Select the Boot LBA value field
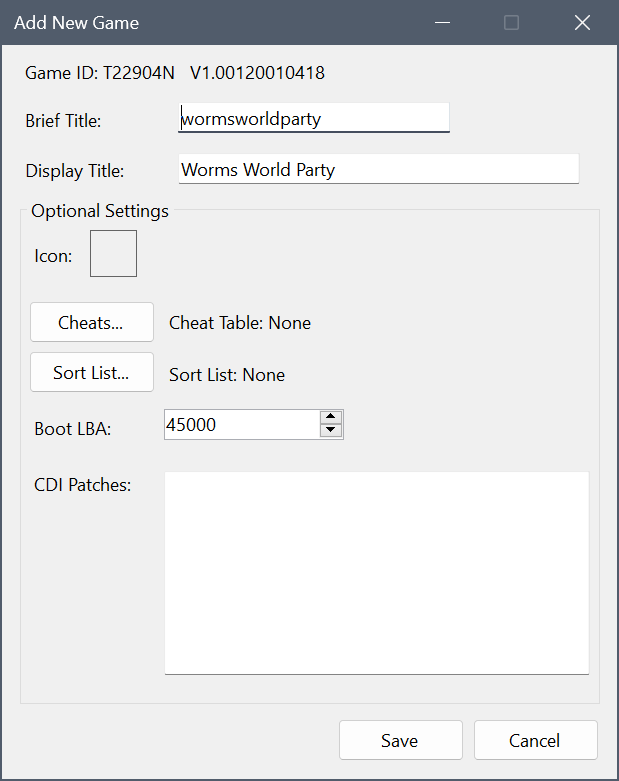The width and height of the screenshot is (619, 781). 240,424
